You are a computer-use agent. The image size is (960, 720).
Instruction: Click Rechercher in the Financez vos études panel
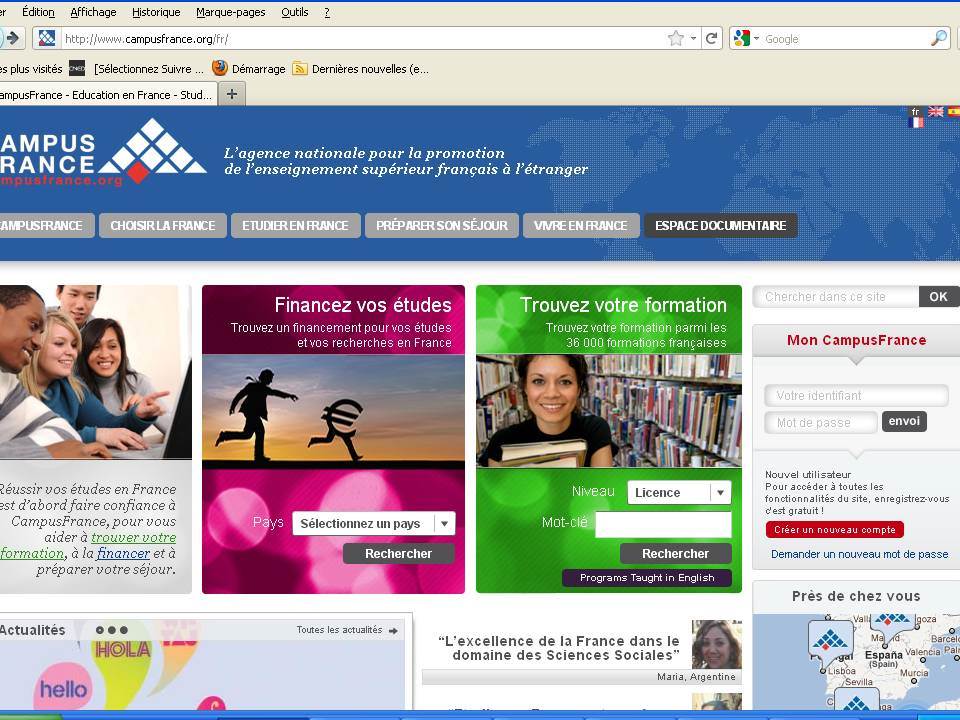click(x=399, y=553)
